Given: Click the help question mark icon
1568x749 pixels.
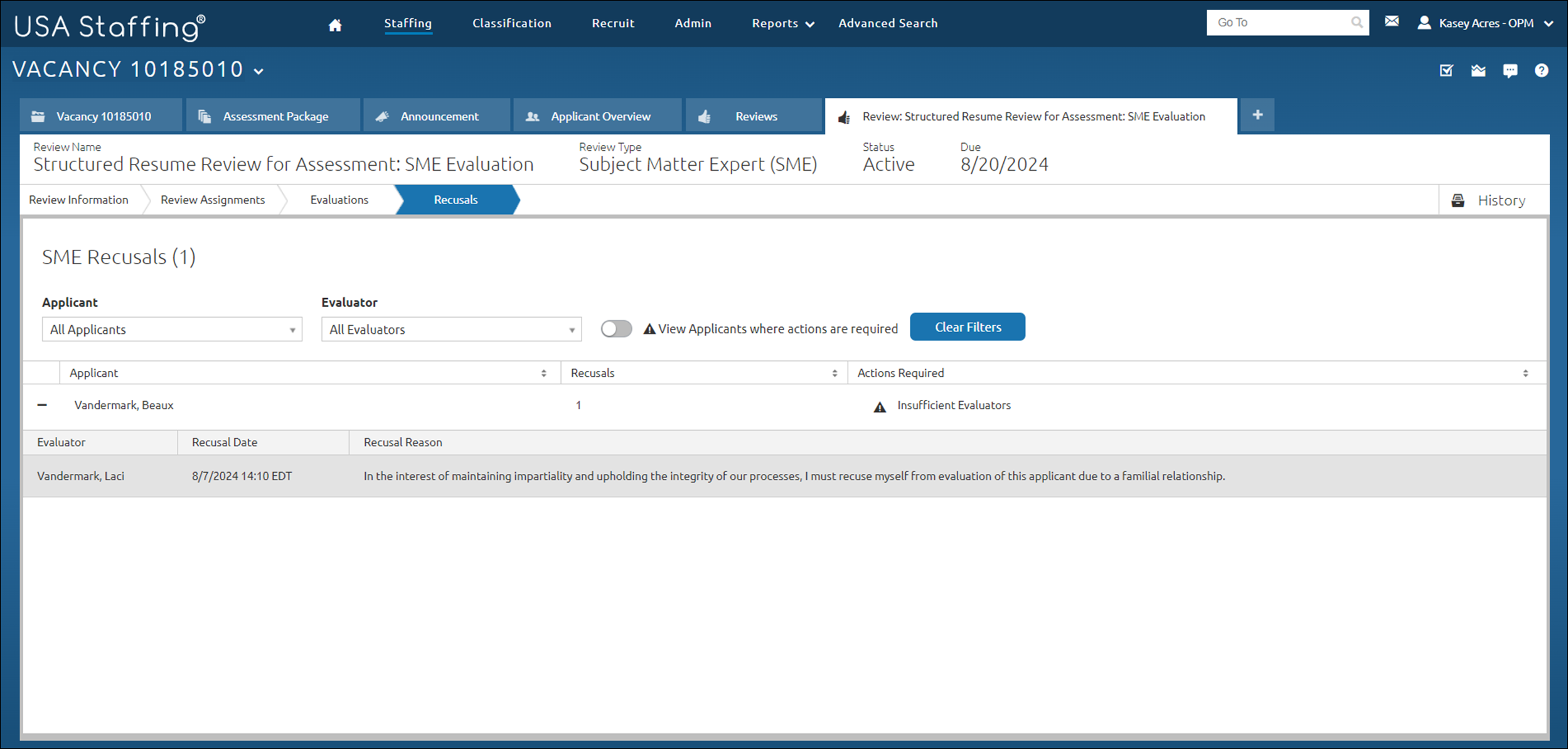Looking at the screenshot, I should (1543, 70).
